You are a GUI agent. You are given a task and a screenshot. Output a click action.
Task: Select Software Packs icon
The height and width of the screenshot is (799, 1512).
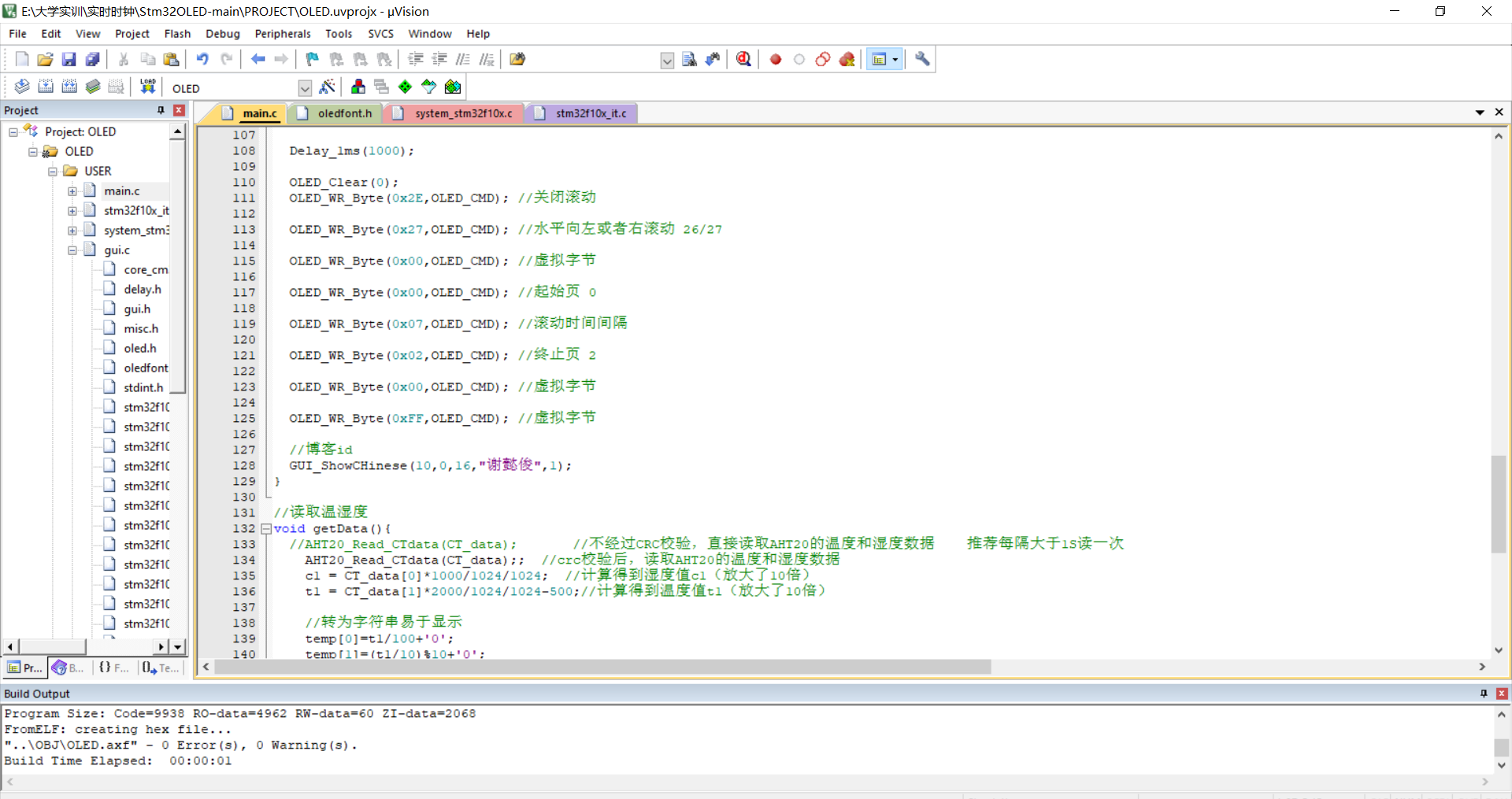pyautogui.click(x=428, y=87)
